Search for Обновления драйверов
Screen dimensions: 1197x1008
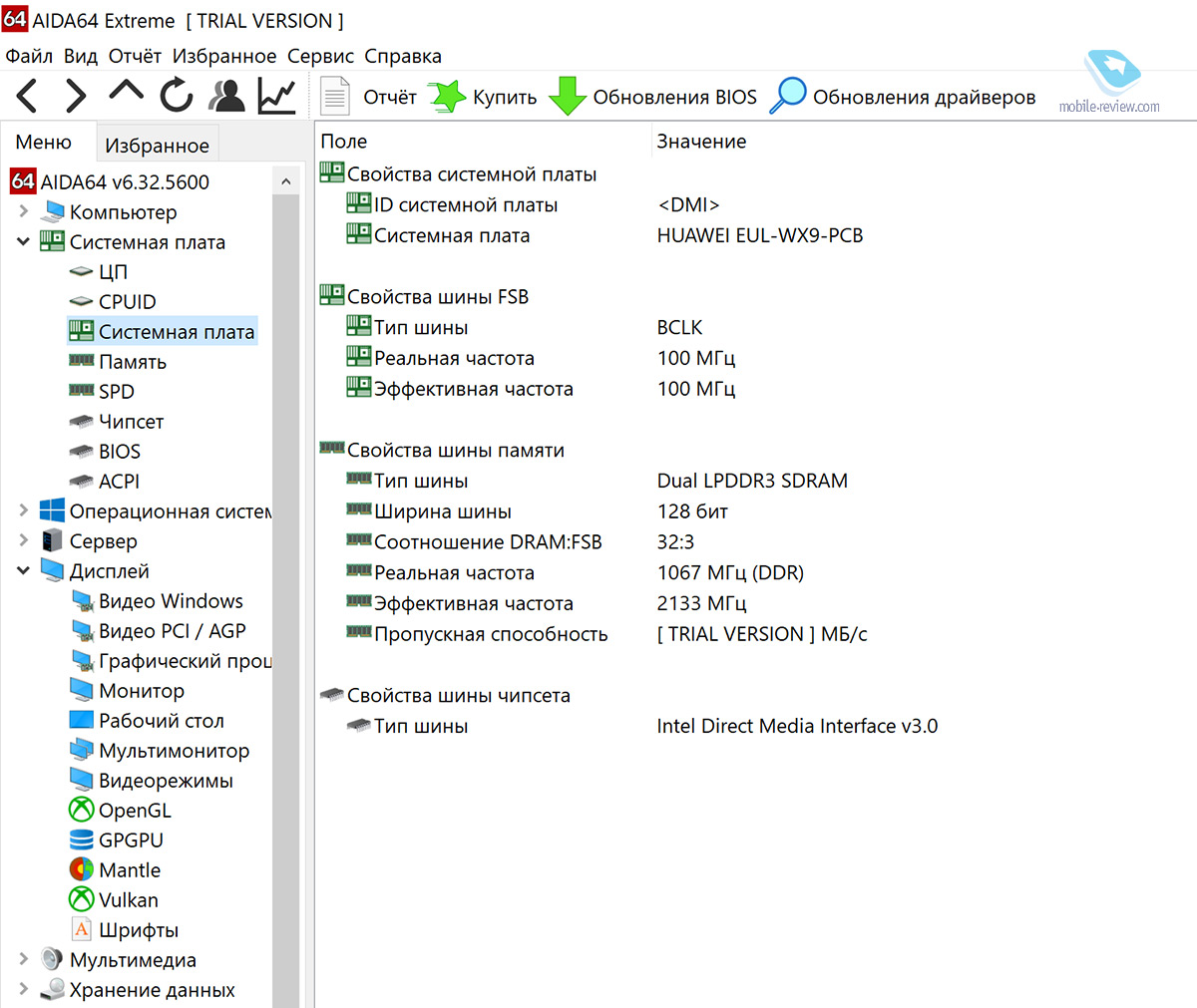pyautogui.click(x=903, y=97)
